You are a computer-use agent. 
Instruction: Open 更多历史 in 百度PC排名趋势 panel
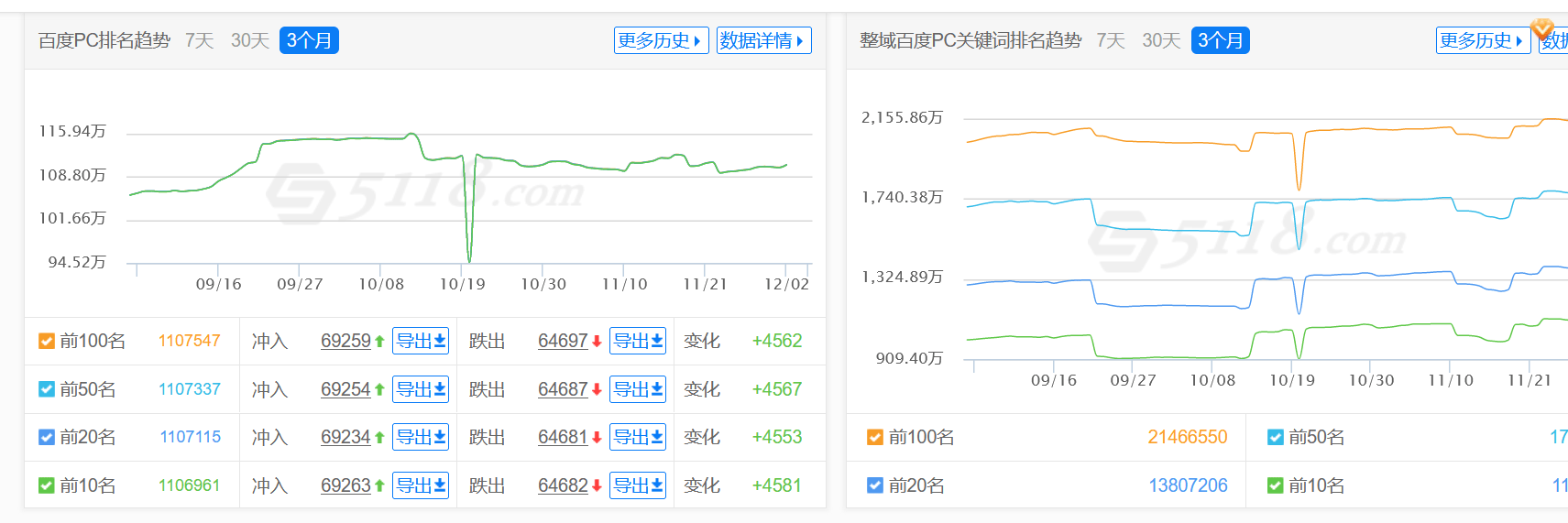tap(661, 40)
